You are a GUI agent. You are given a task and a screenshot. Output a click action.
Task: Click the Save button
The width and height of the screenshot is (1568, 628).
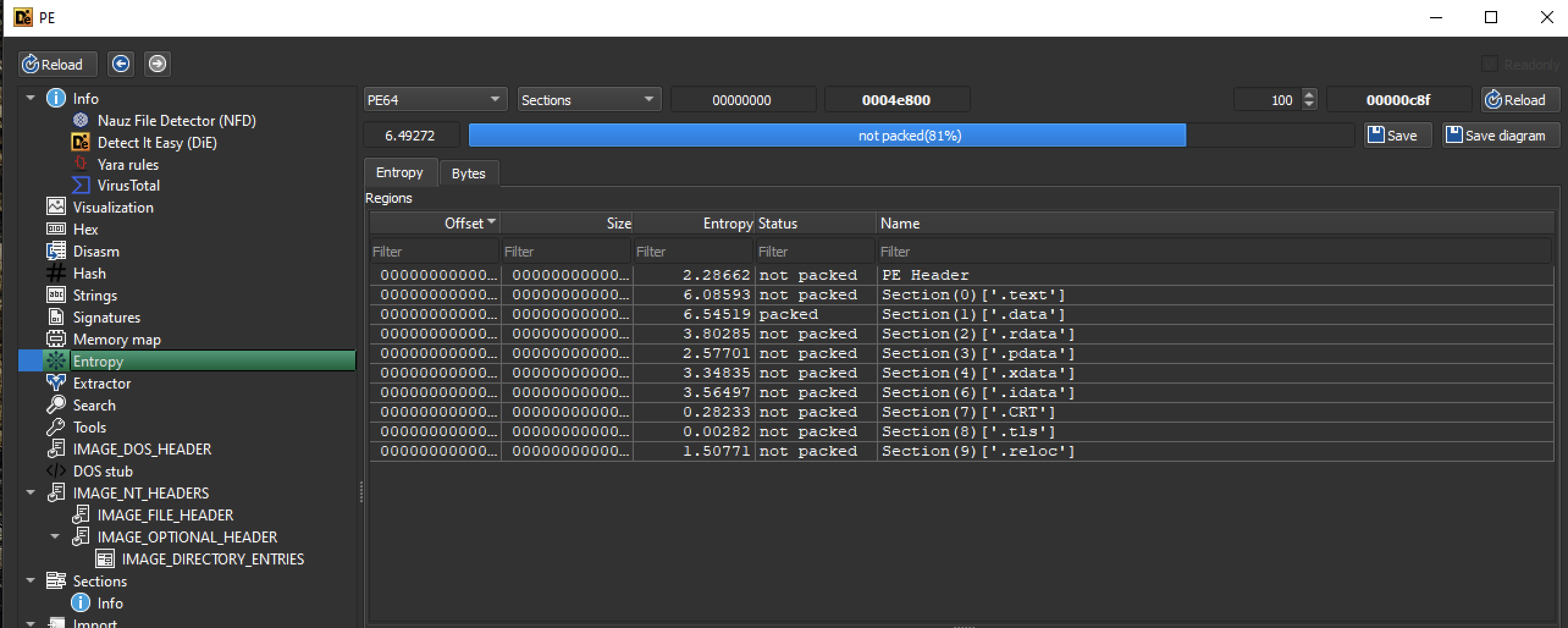(1398, 135)
